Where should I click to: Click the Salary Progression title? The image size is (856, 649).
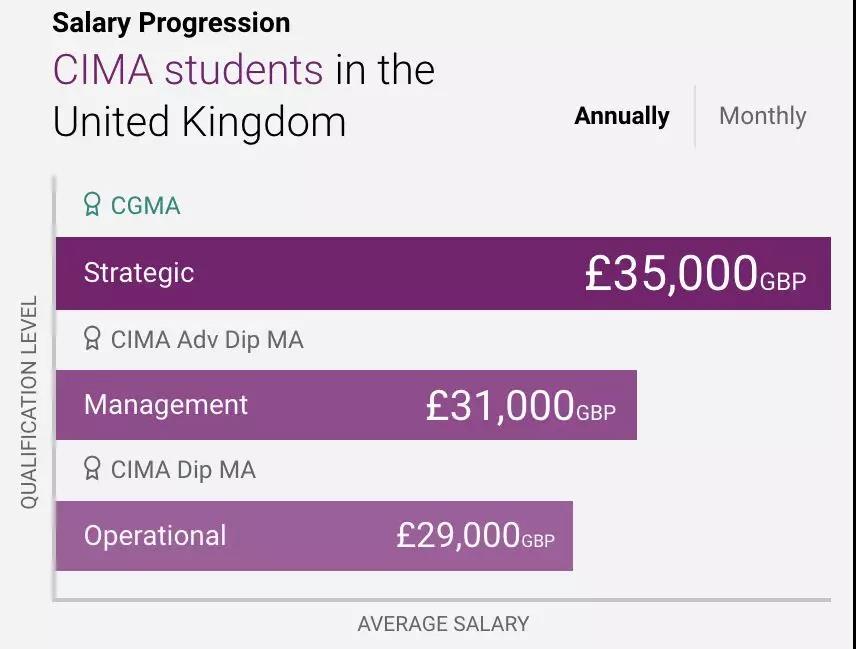pos(171,22)
